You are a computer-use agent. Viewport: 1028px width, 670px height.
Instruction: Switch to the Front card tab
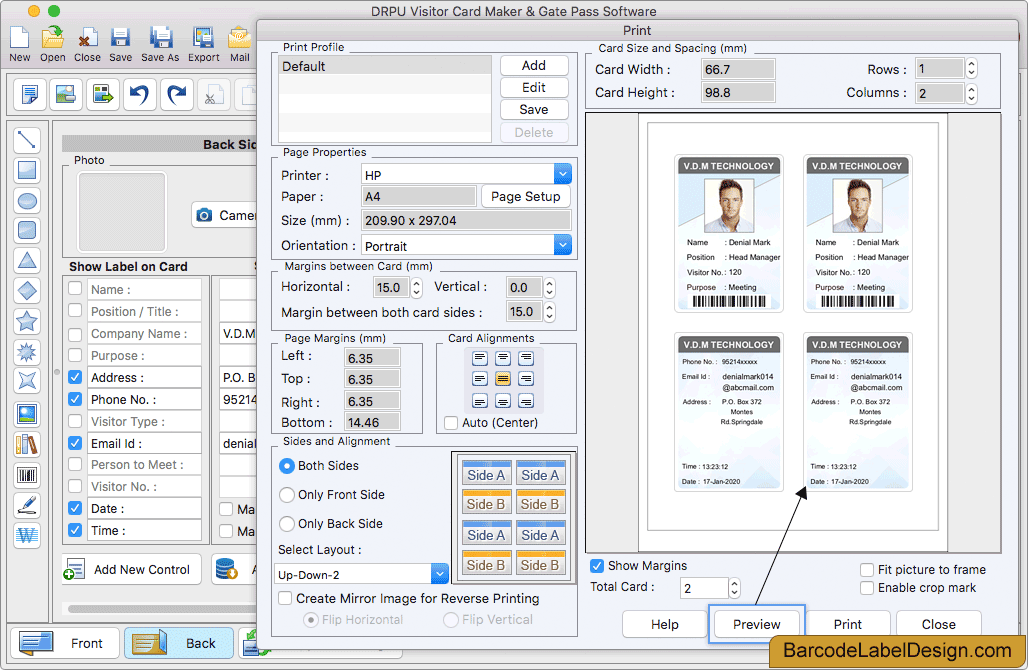pyautogui.click(x=66, y=643)
